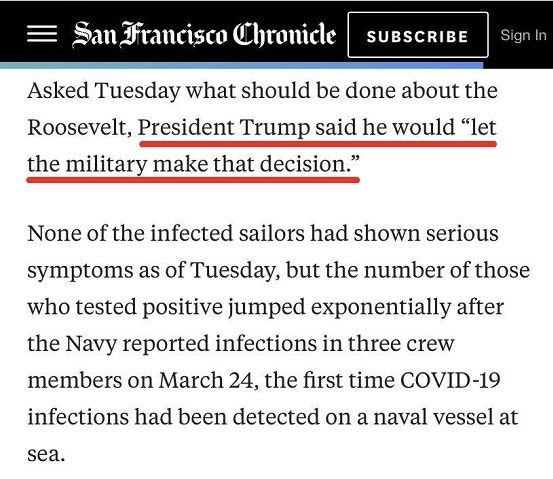The width and height of the screenshot is (553, 479).
Task: Click the phrase "tested positive" in the article
Action: (x=149, y=308)
